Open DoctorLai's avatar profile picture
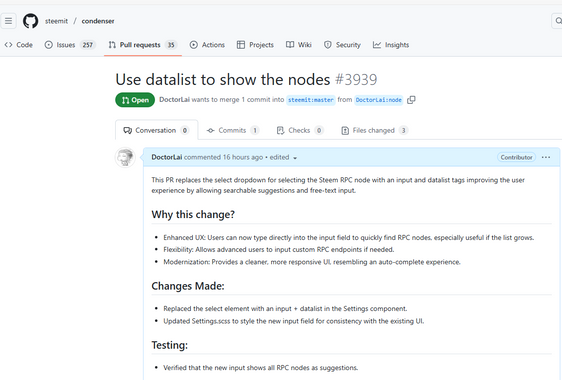 click(x=125, y=157)
